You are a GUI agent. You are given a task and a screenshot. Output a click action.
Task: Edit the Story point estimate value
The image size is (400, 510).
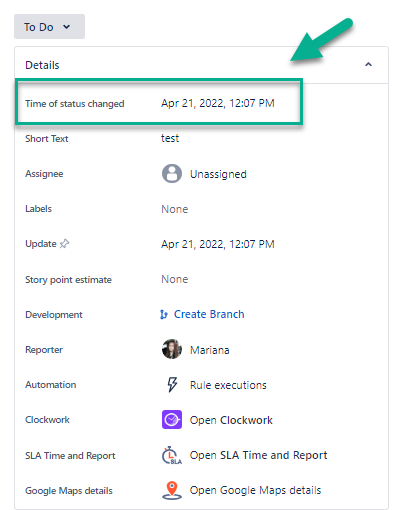tap(175, 279)
